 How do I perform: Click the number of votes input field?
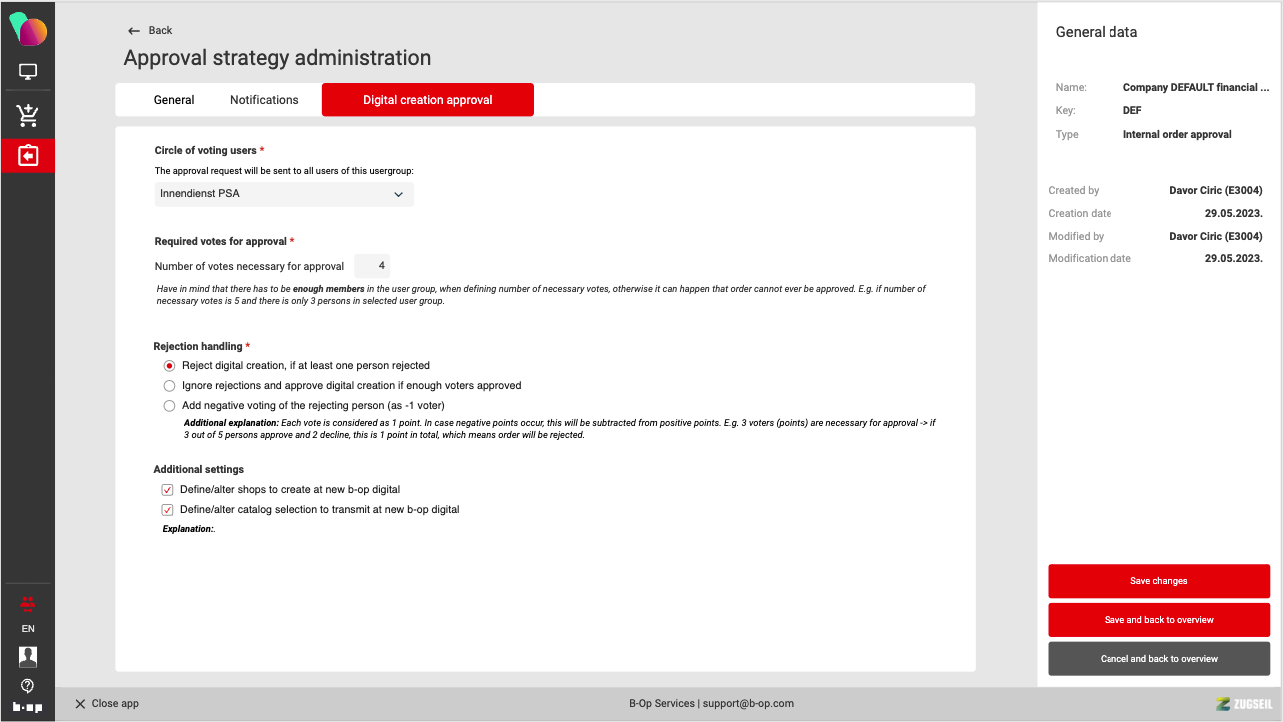tap(372, 266)
